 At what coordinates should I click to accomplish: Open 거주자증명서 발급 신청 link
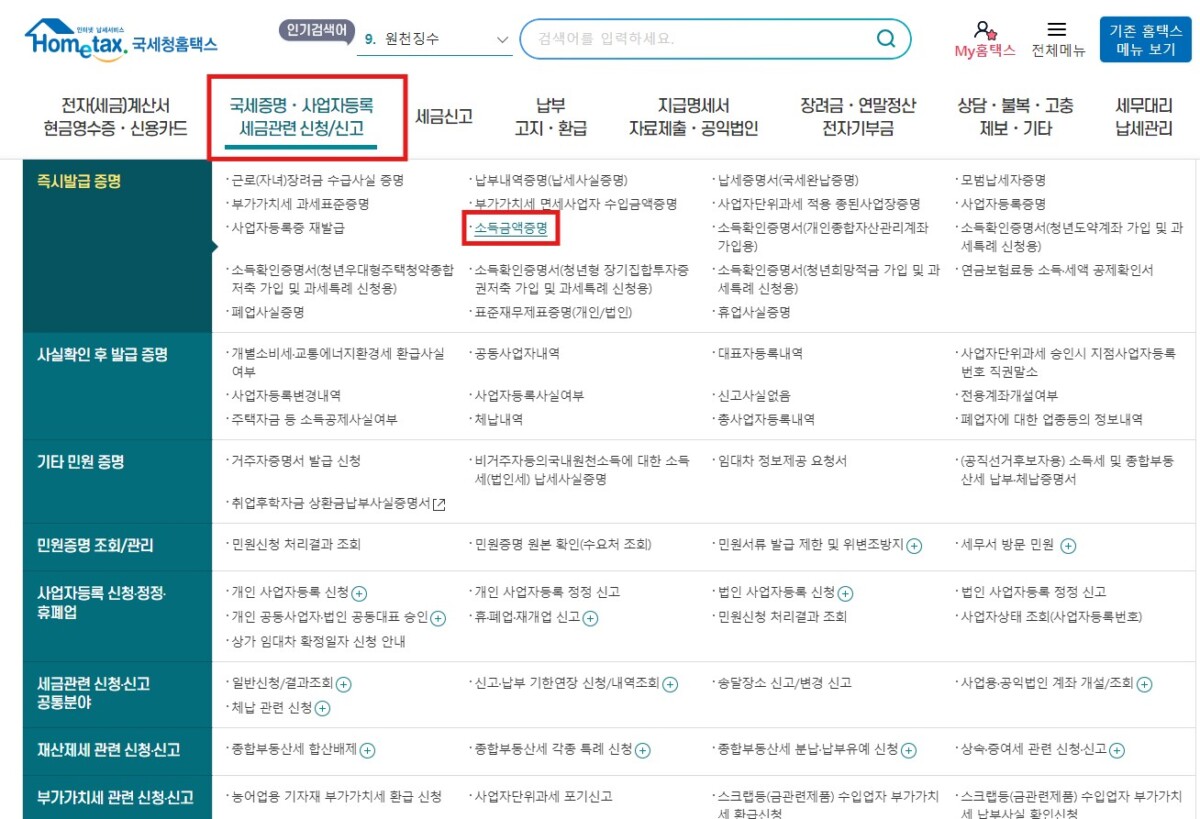[x=296, y=462]
